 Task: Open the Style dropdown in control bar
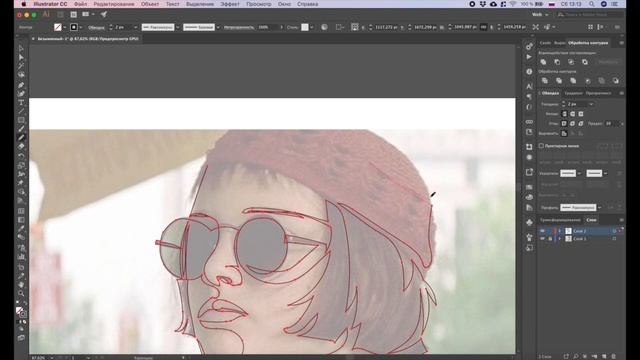coord(312,27)
